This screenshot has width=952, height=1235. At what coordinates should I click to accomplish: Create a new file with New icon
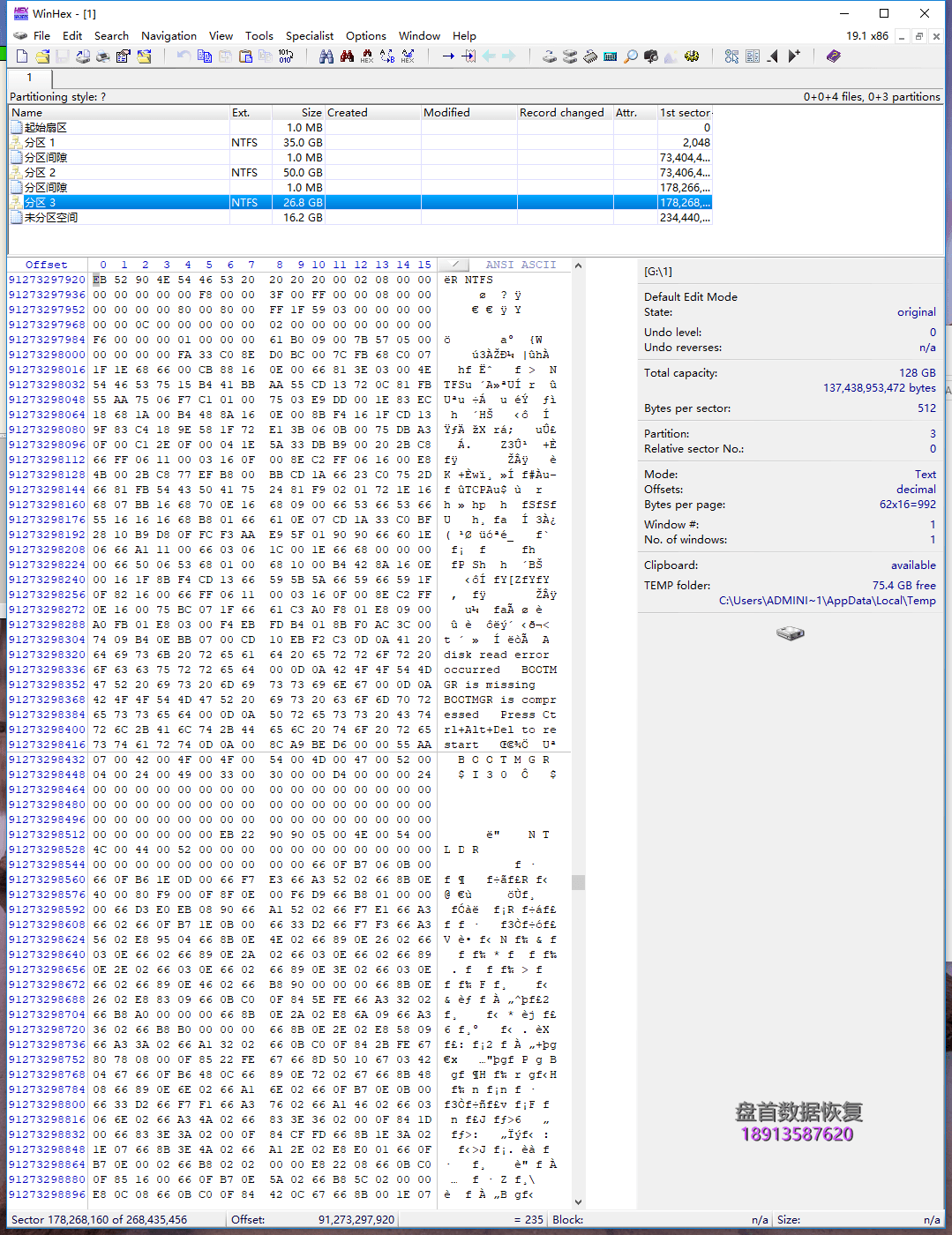(x=22, y=56)
